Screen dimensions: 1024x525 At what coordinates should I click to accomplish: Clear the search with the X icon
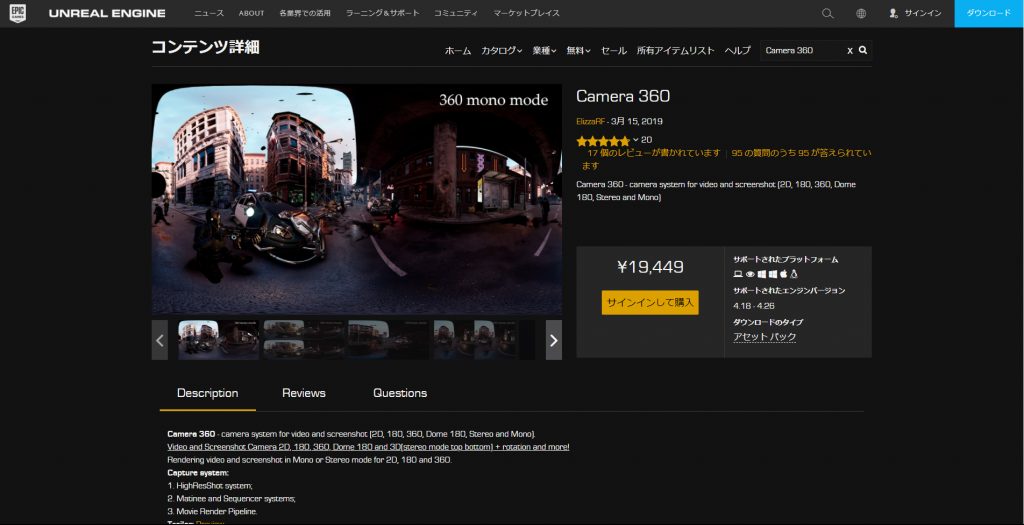point(850,50)
